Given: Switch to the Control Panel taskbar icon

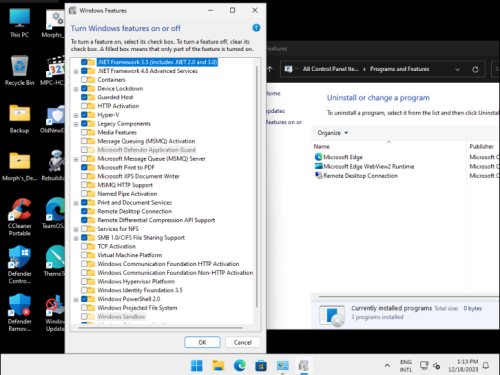Looking at the screenshot, I should (x=282, y=366).
